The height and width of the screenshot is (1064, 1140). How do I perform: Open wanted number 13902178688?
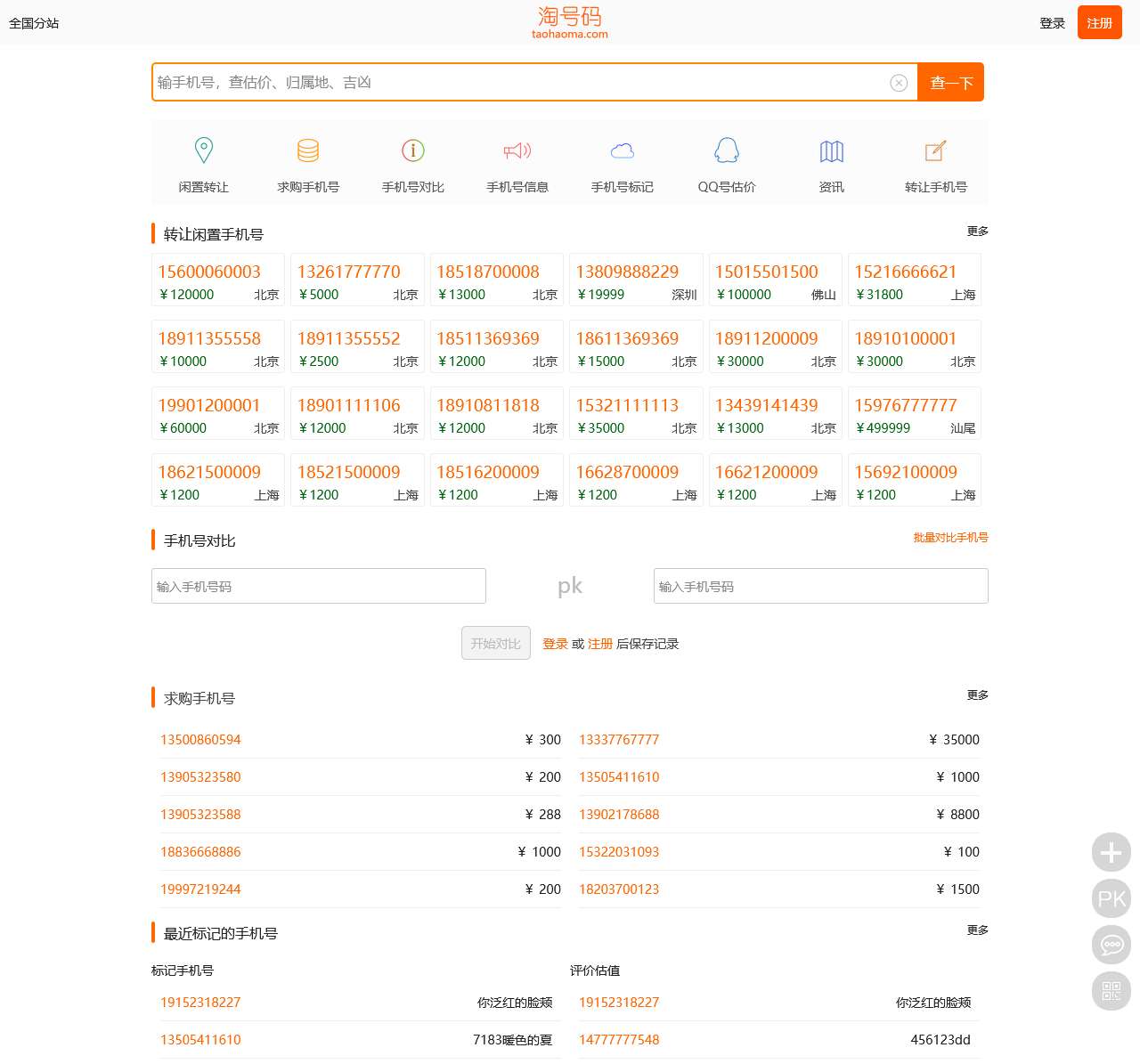pos(619,815)
